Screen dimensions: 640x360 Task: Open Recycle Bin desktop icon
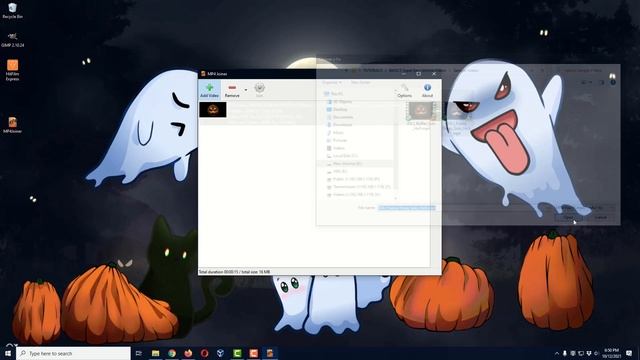(12, 11)
